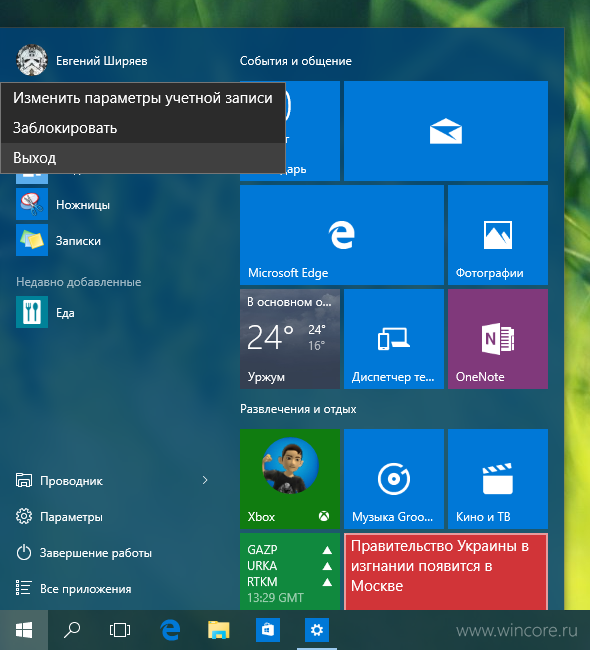Open the OneNote tile
Image resolution: width=590 pixels, height=650 pixels.
pyautogui.click(x=498, y=339)
